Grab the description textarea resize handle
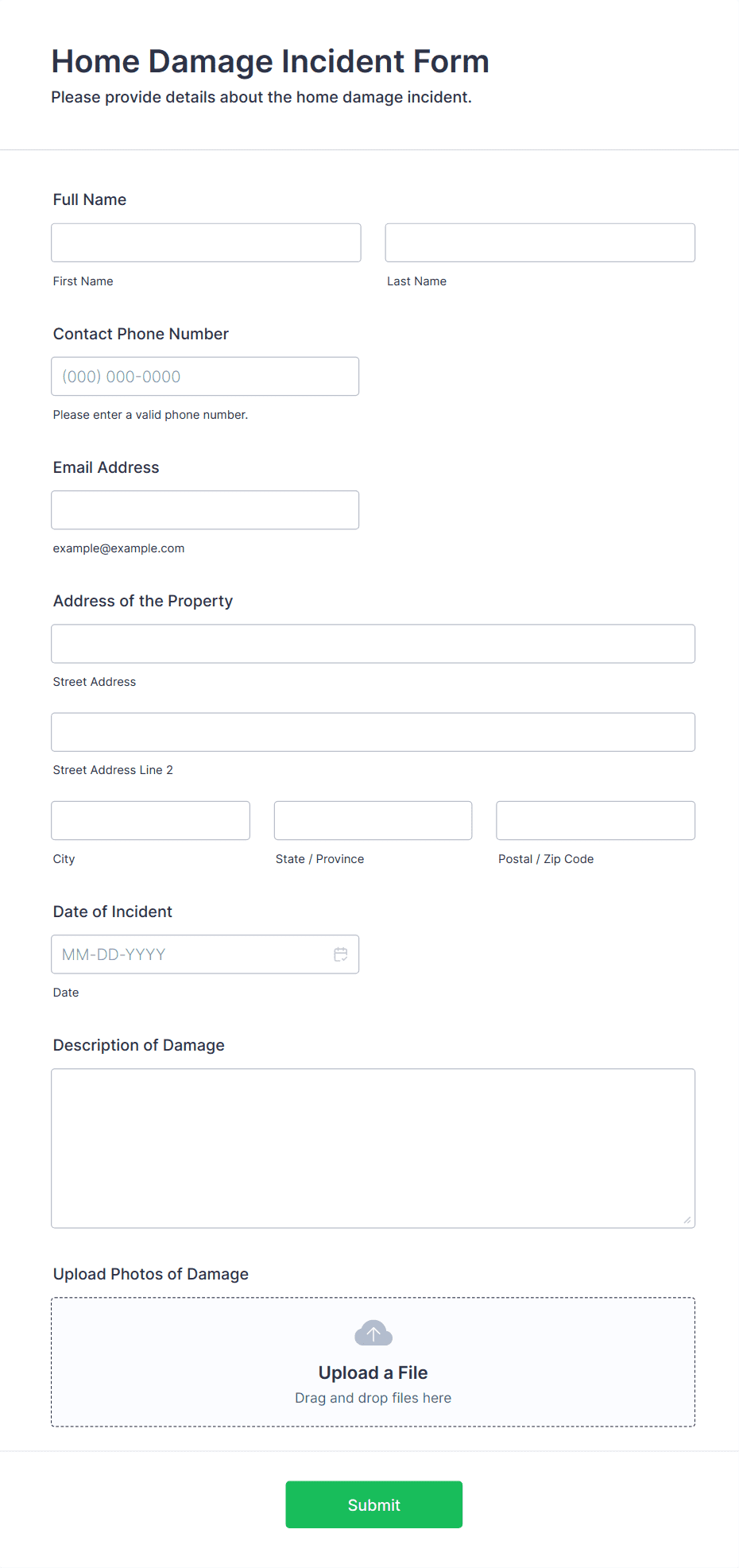Viewport: 739px width, 1568px height. pos(687,1220)
